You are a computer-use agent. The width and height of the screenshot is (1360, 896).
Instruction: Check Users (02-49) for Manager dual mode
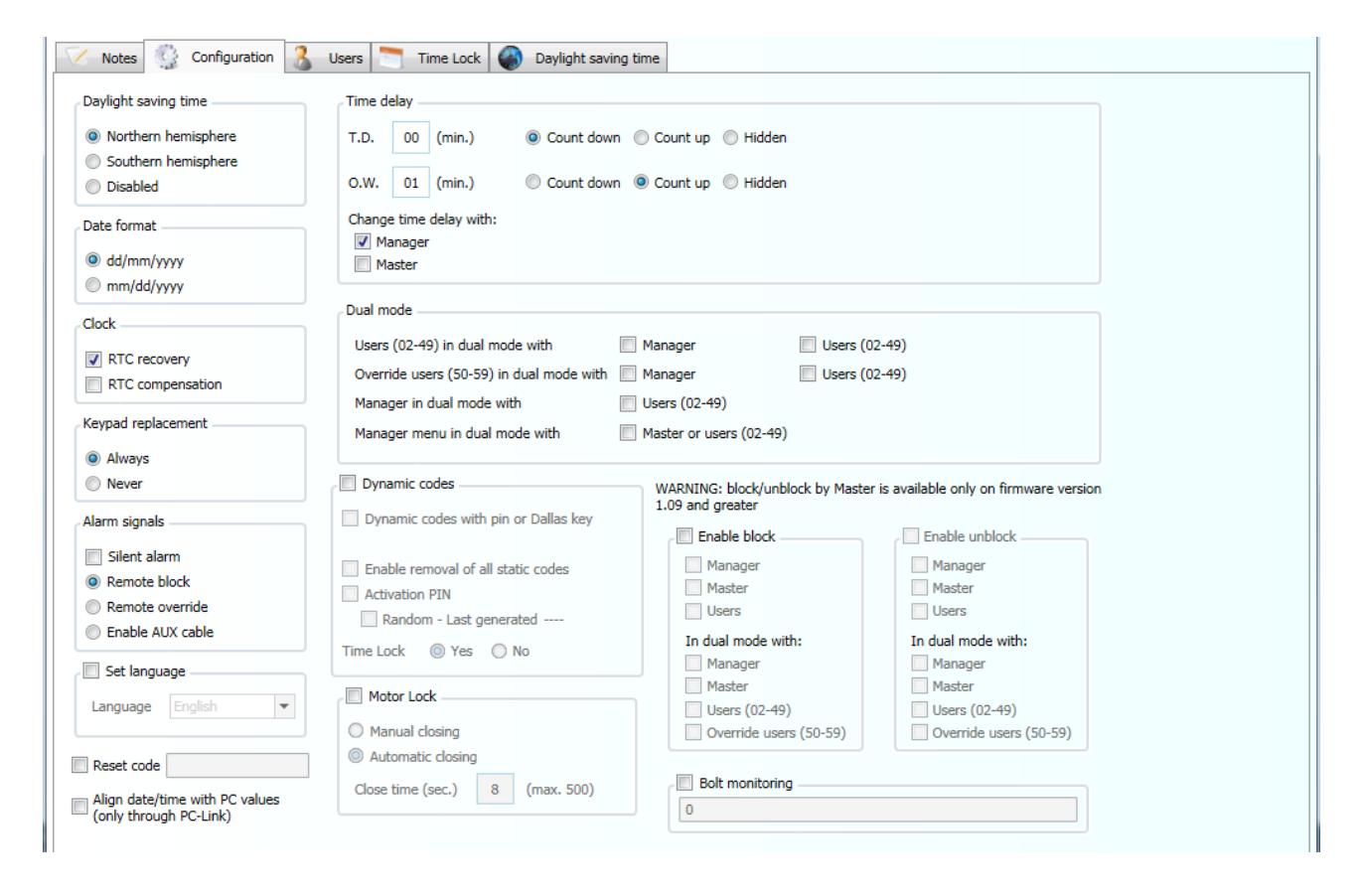tap(628, 403)
